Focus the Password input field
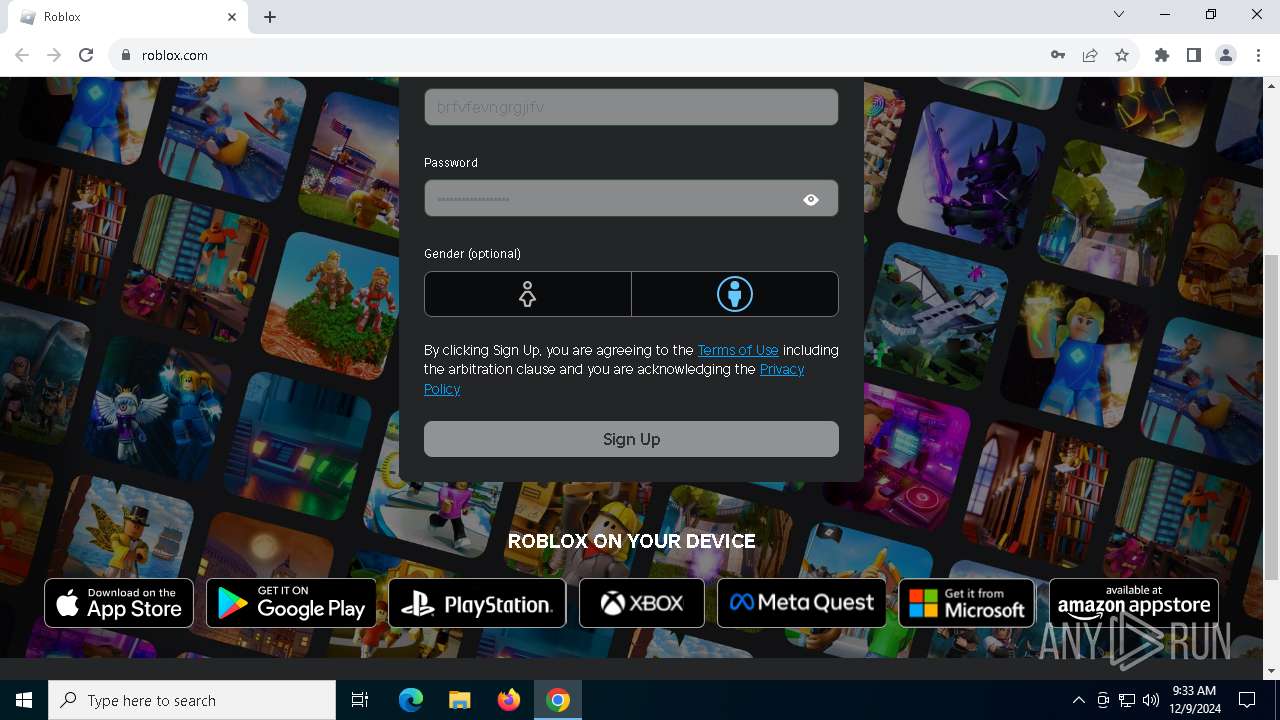The height and width of the screenshot is (720, 1280). [x=631, y=198]
